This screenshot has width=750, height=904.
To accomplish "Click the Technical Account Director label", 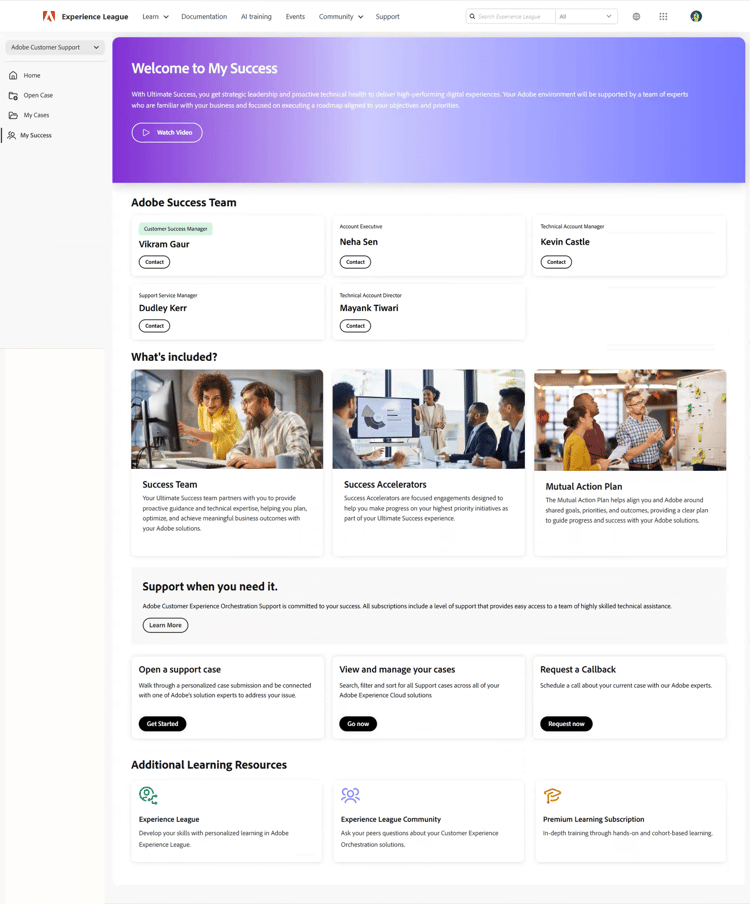I will tap(371, 295).
